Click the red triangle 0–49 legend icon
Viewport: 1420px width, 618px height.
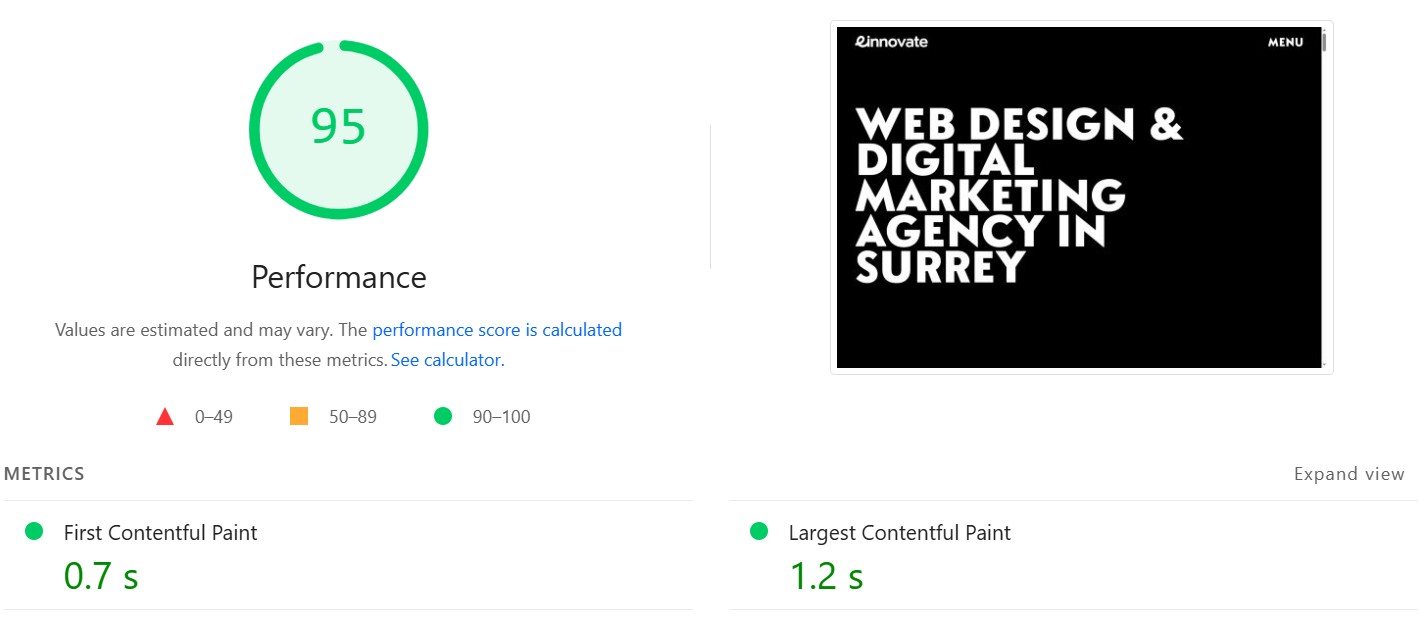pos(165,417)
